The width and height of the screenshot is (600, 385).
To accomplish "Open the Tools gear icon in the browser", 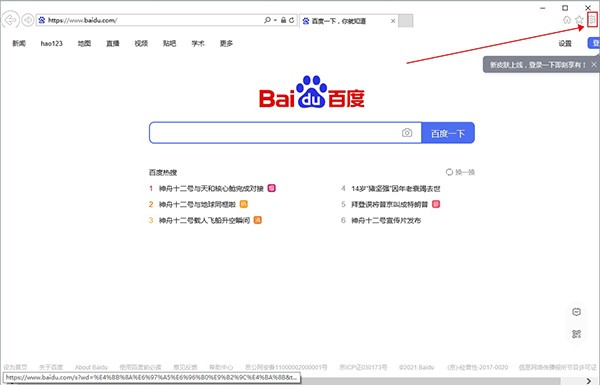I will pos(592,20).
